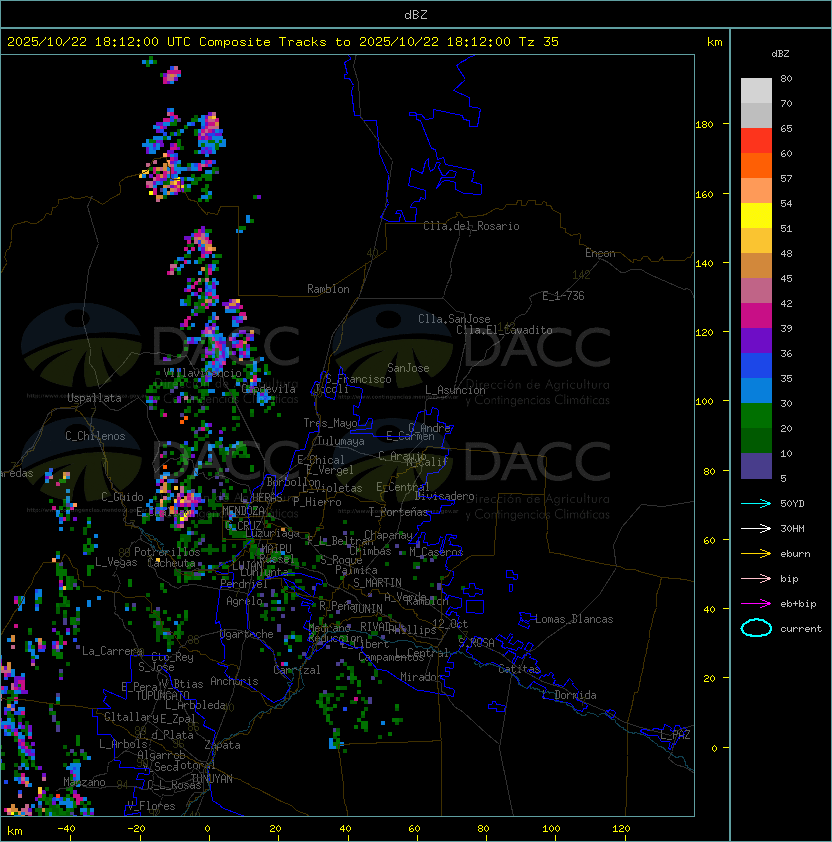Image resolution: width=832 pixels, height=842 pixels.
Task: Click the V_Flores map label
Action: click(151, 806)
